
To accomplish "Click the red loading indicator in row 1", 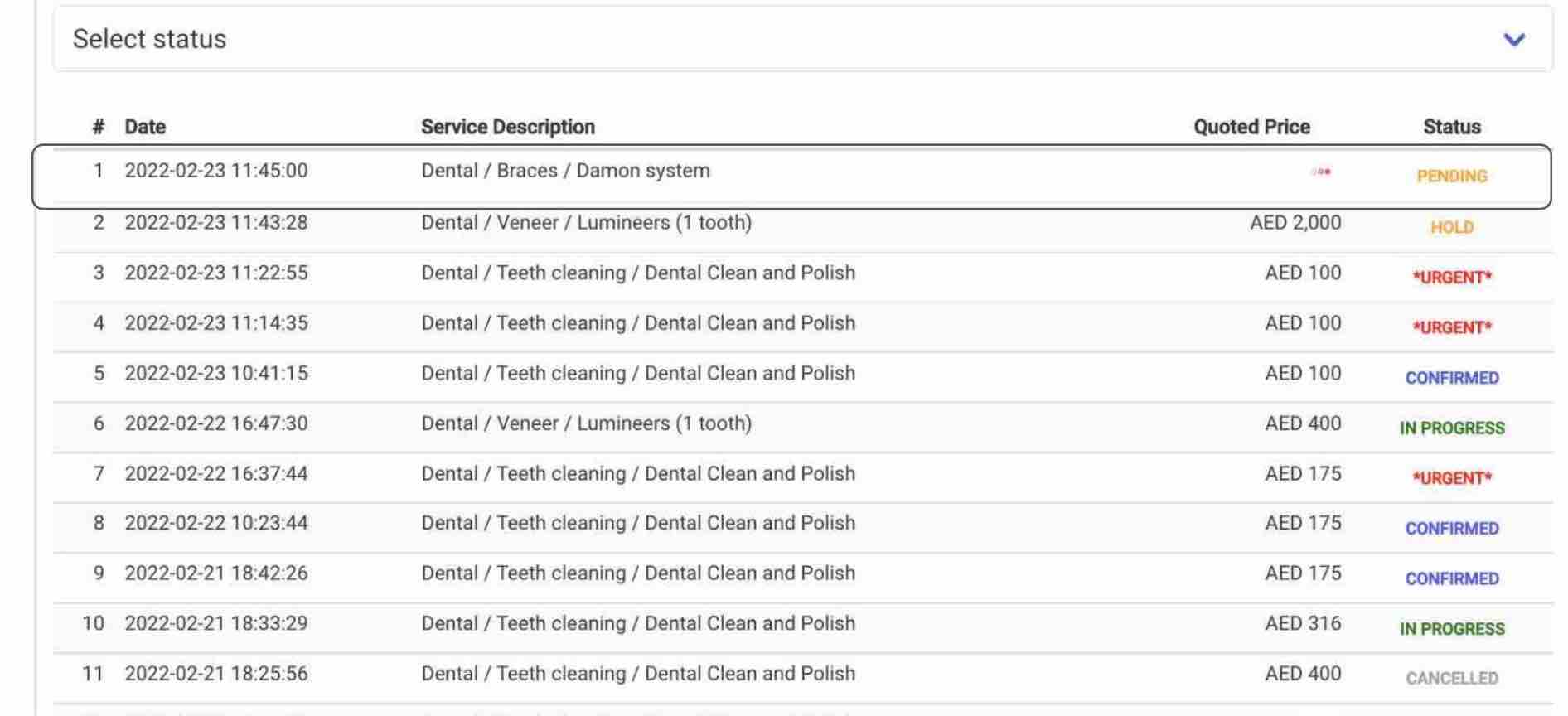I will click(1322, 172).
